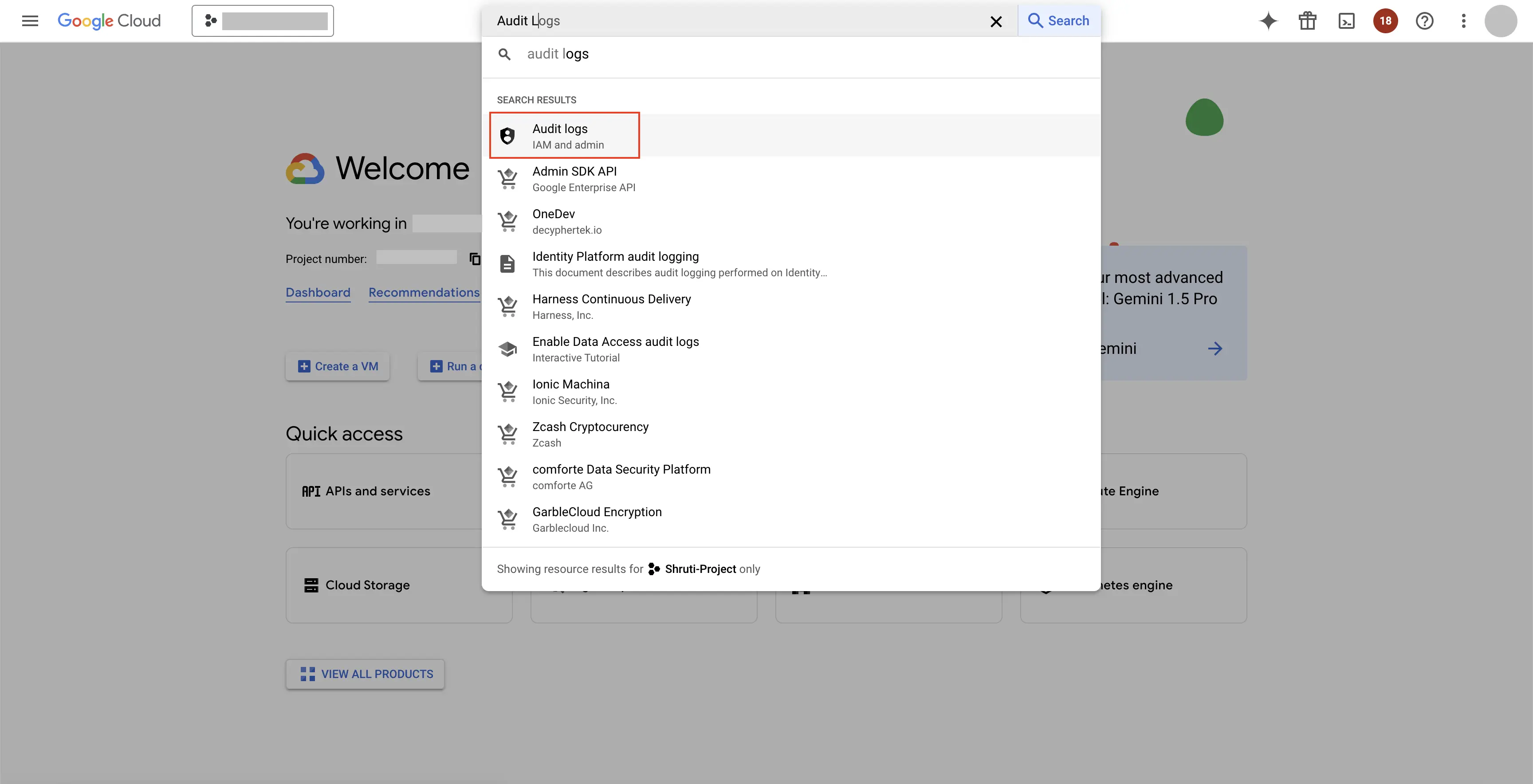Click the cart icon beside OneDev

507,221
